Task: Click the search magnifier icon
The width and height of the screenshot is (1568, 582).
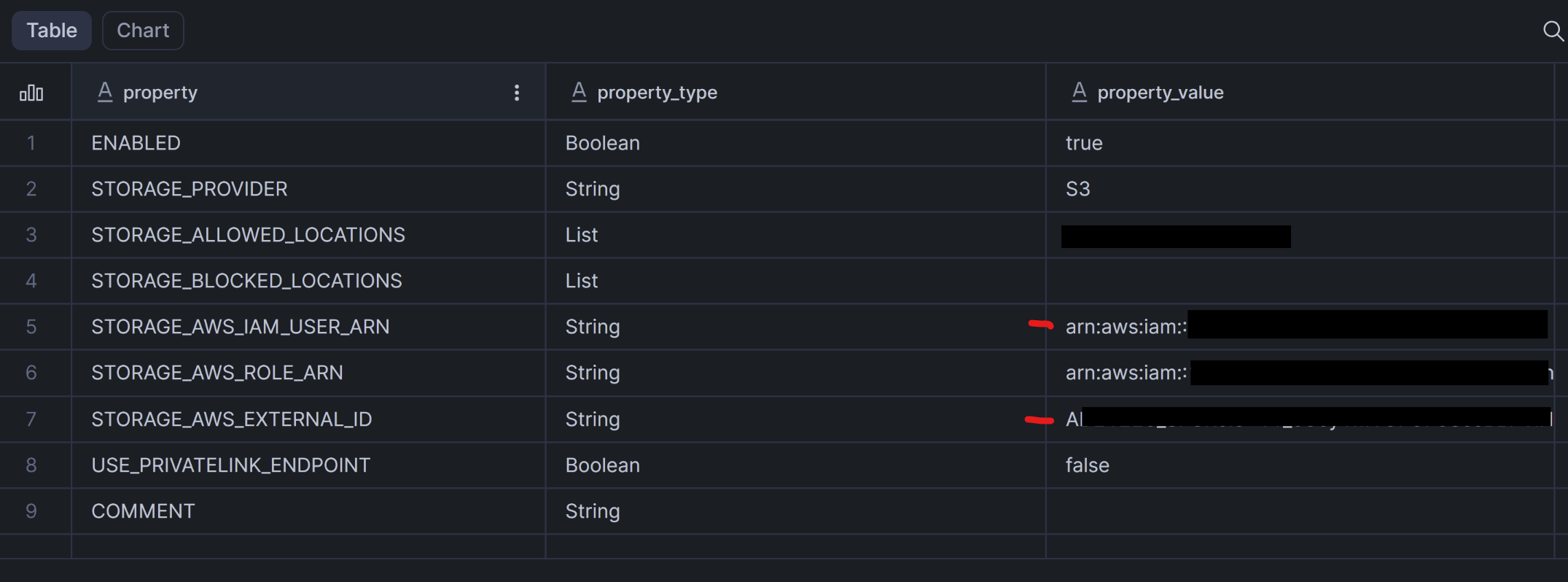Action: (1553, 31)
